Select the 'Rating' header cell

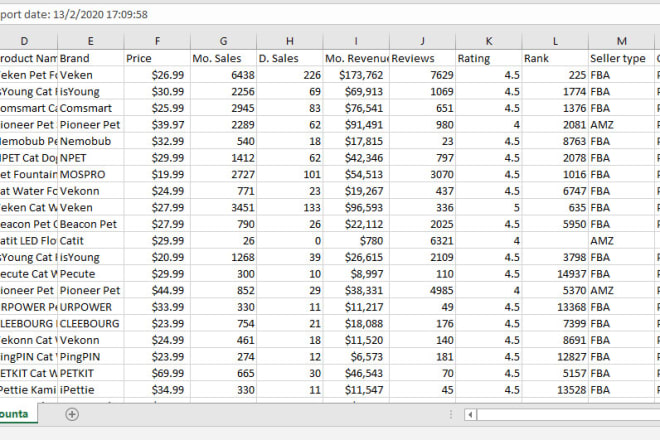point(489,58)
